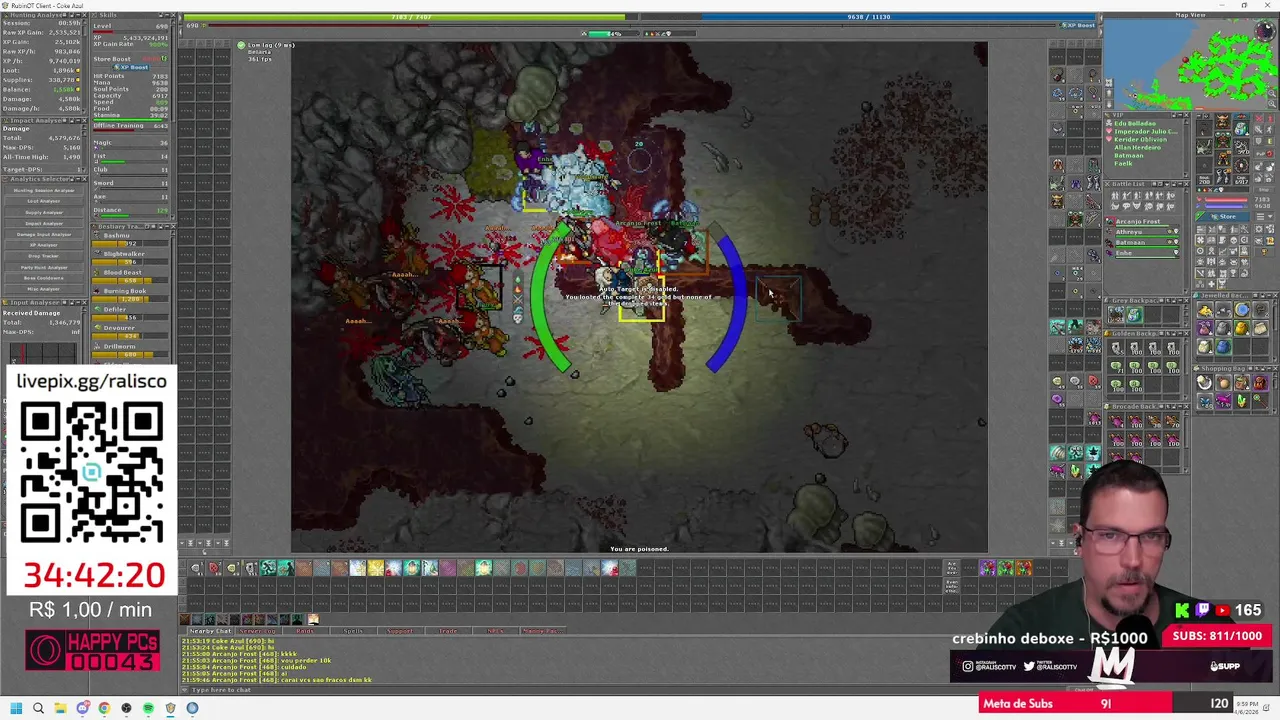Screen dimensions: 1280x720
Task: Click the last icon on the right action bar group
Action: click(1023, 568)
